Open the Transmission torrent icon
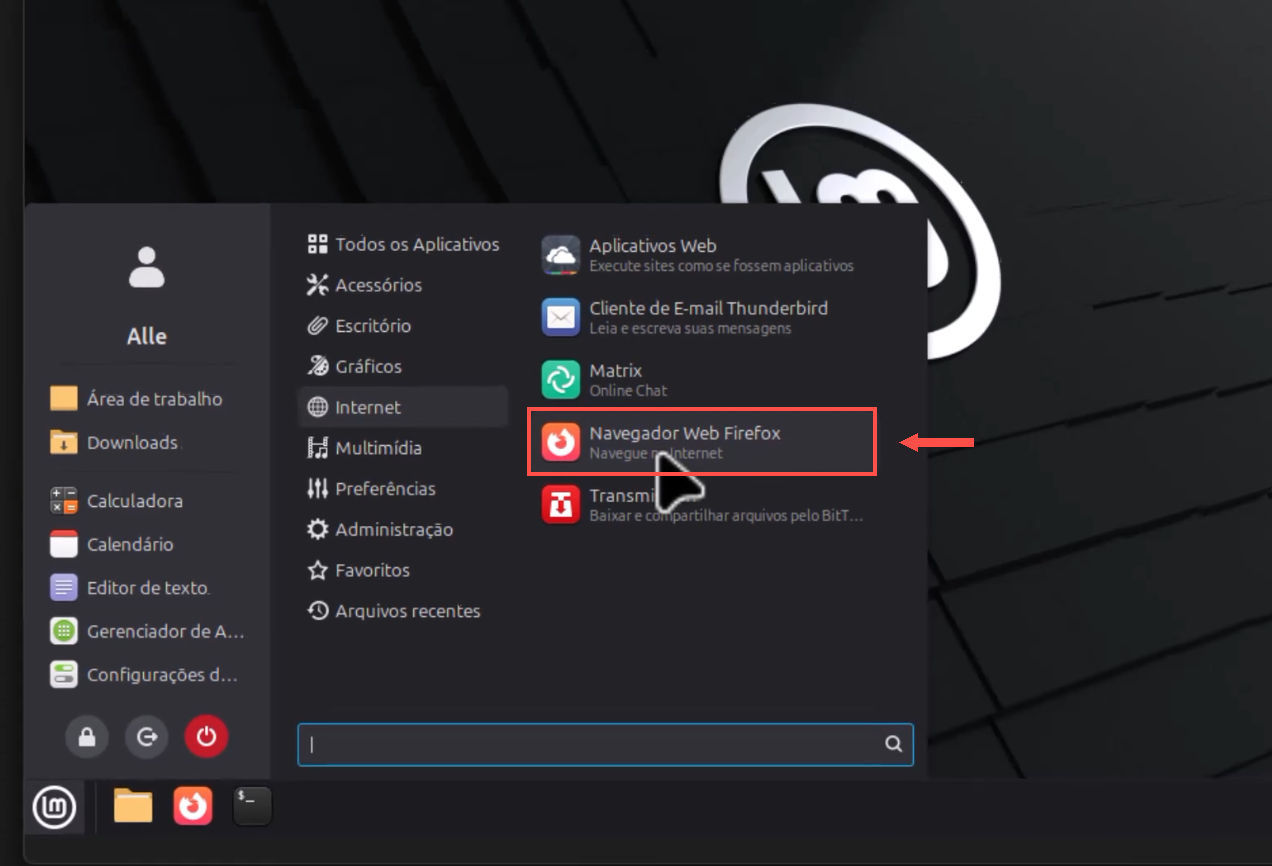 pyautogui.click(x=561, y=504)
